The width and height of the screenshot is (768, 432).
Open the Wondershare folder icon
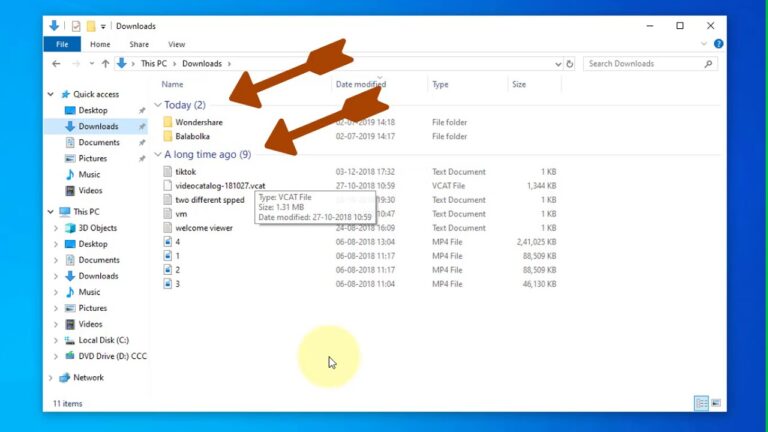(167, 122)
